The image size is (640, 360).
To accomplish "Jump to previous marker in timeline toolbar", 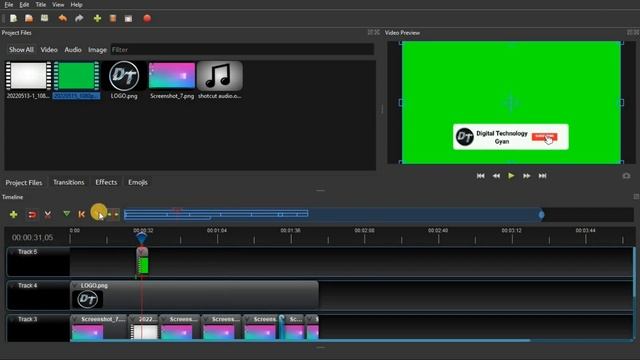I will (81, 214).
